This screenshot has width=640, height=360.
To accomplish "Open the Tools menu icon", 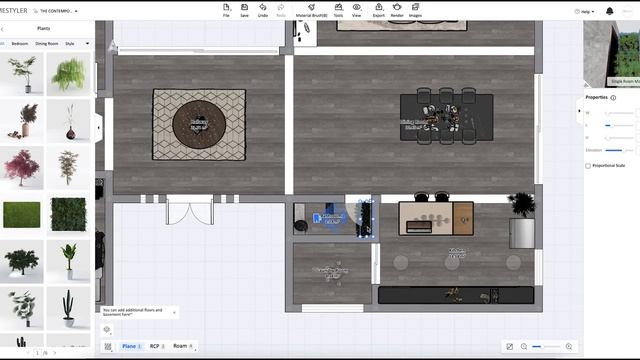I will point(338,8).
